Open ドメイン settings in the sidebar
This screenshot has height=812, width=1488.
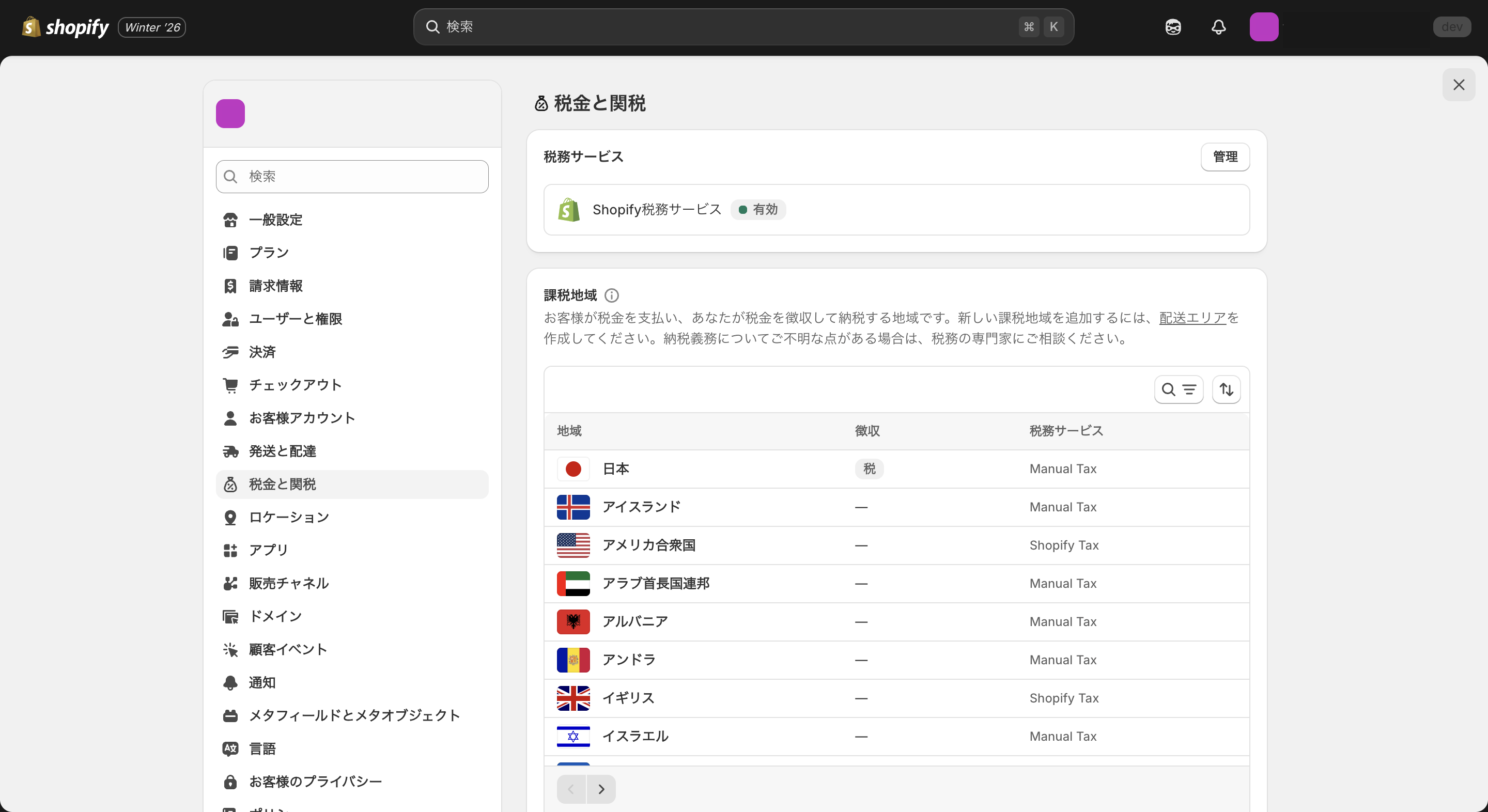point(275,616)
